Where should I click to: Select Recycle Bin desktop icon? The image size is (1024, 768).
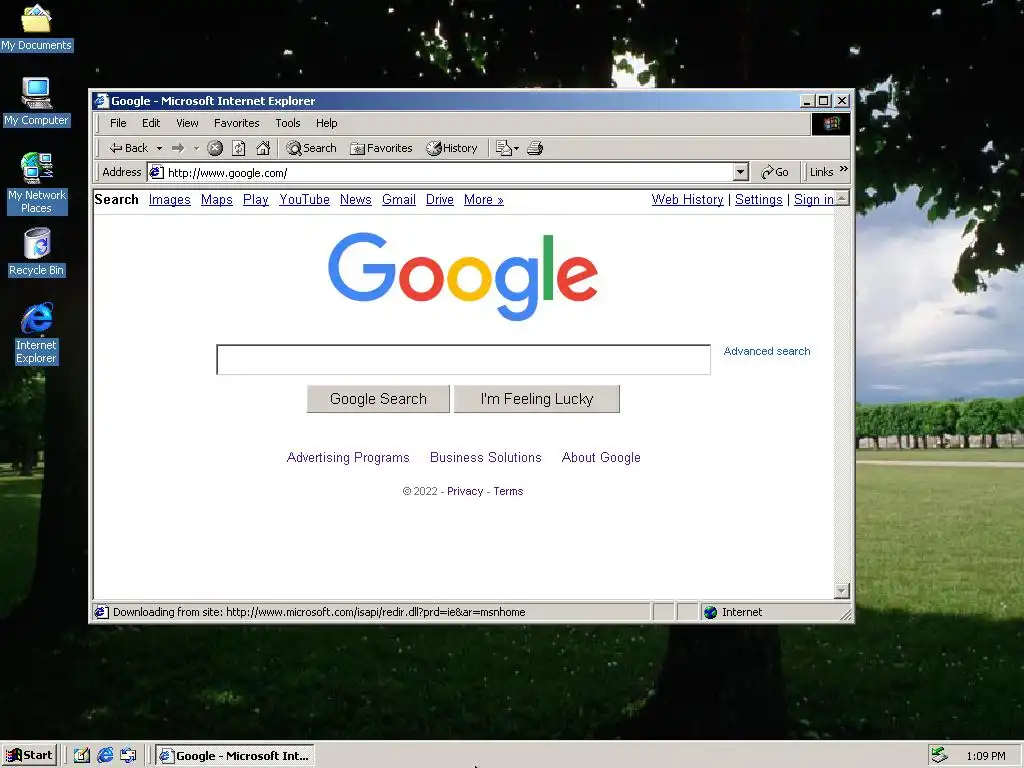[x=37, y=252]
